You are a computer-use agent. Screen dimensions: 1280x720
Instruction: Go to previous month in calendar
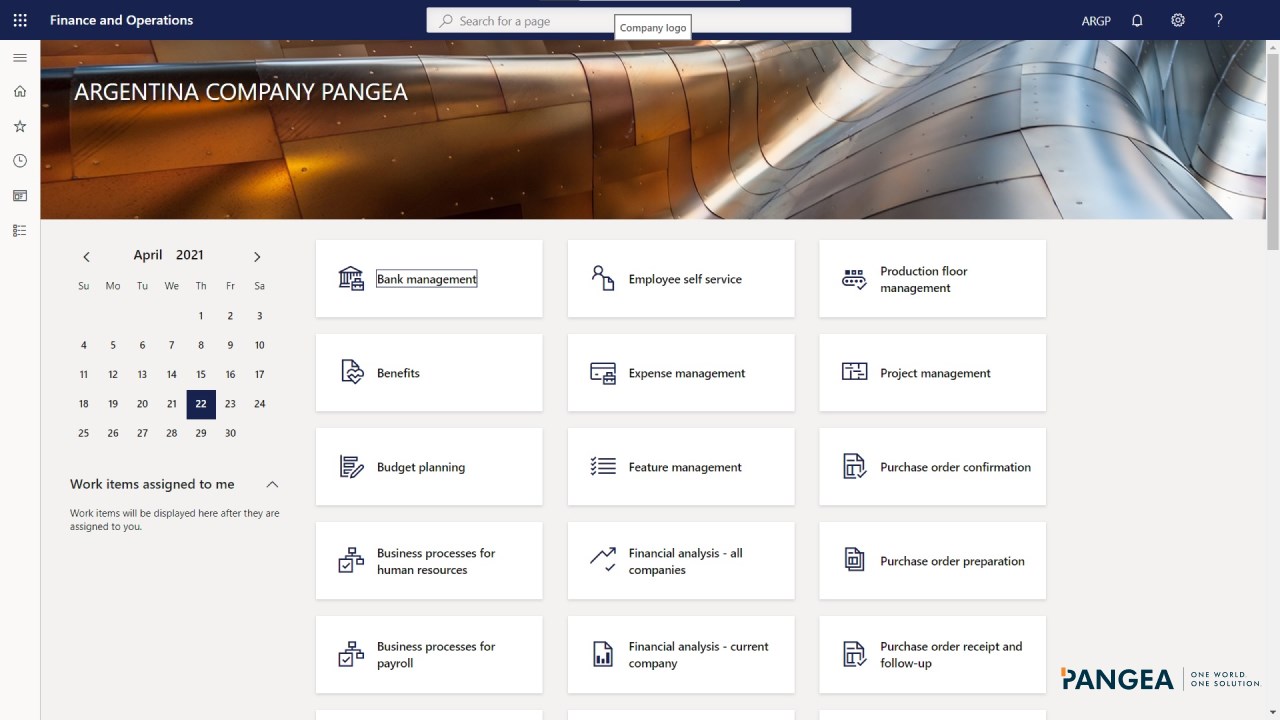tap(87, 257)
